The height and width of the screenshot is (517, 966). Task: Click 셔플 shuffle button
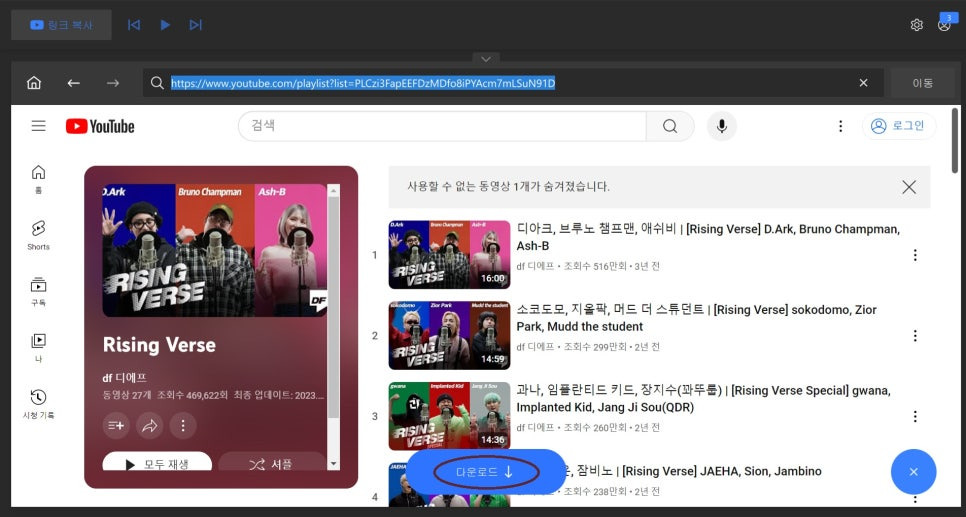(272, 463)
